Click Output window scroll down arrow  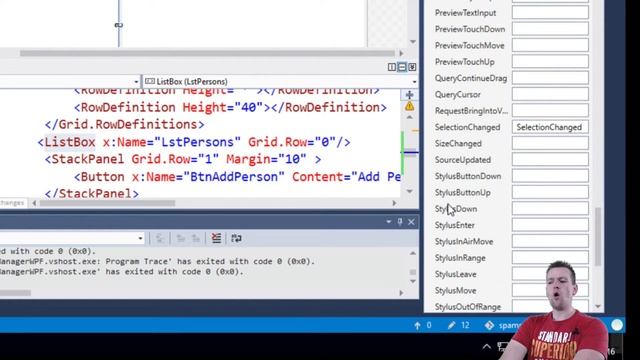click(x=413, y=281)
